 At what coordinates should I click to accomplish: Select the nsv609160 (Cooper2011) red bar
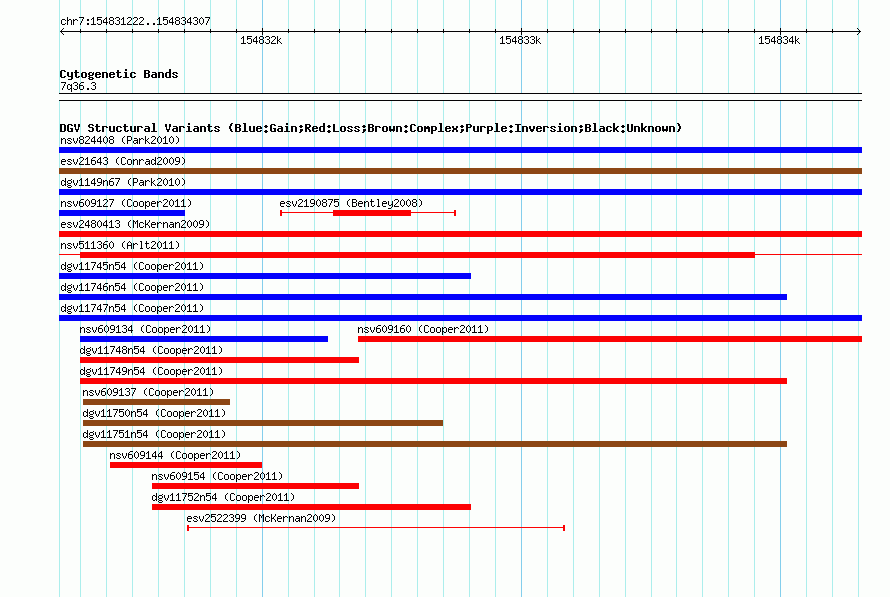610,339
